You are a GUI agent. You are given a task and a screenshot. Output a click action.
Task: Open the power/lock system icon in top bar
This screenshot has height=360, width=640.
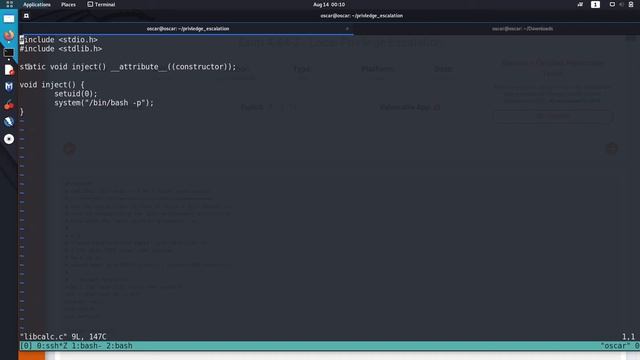click(631, 4)
